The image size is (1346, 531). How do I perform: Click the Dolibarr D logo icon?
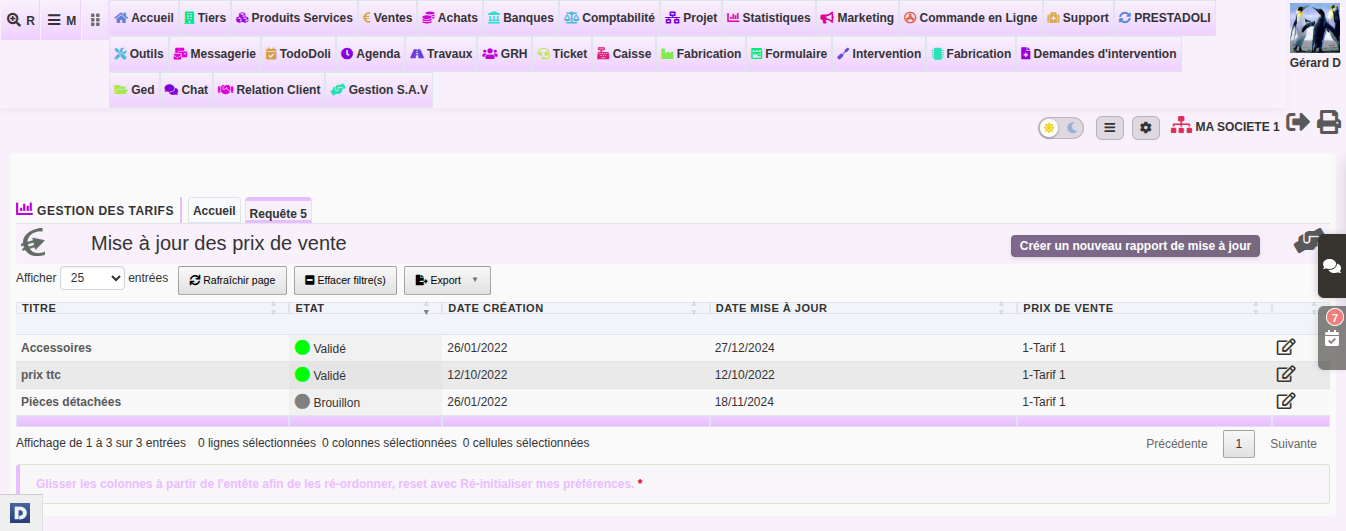[x=21, y=514]
